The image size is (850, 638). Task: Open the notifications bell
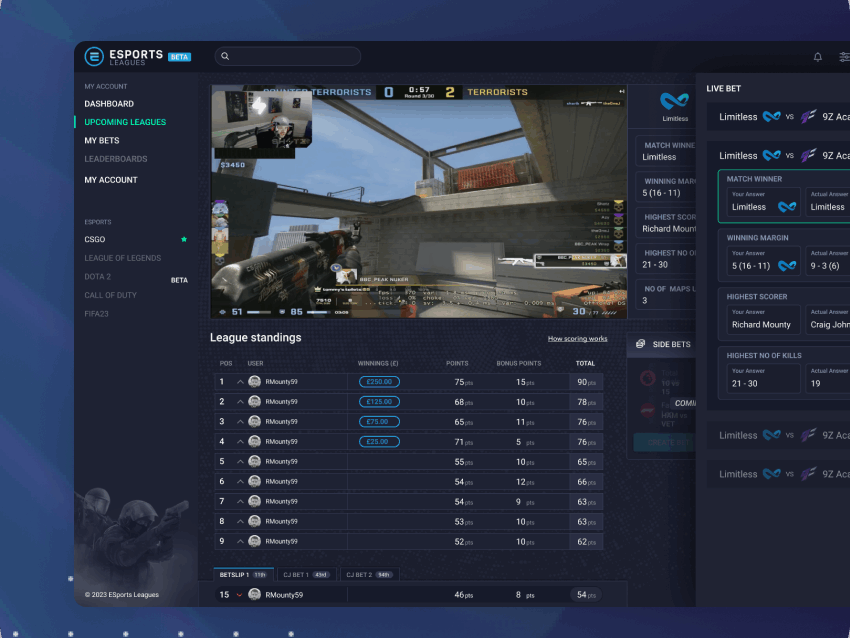coord(818,57)
